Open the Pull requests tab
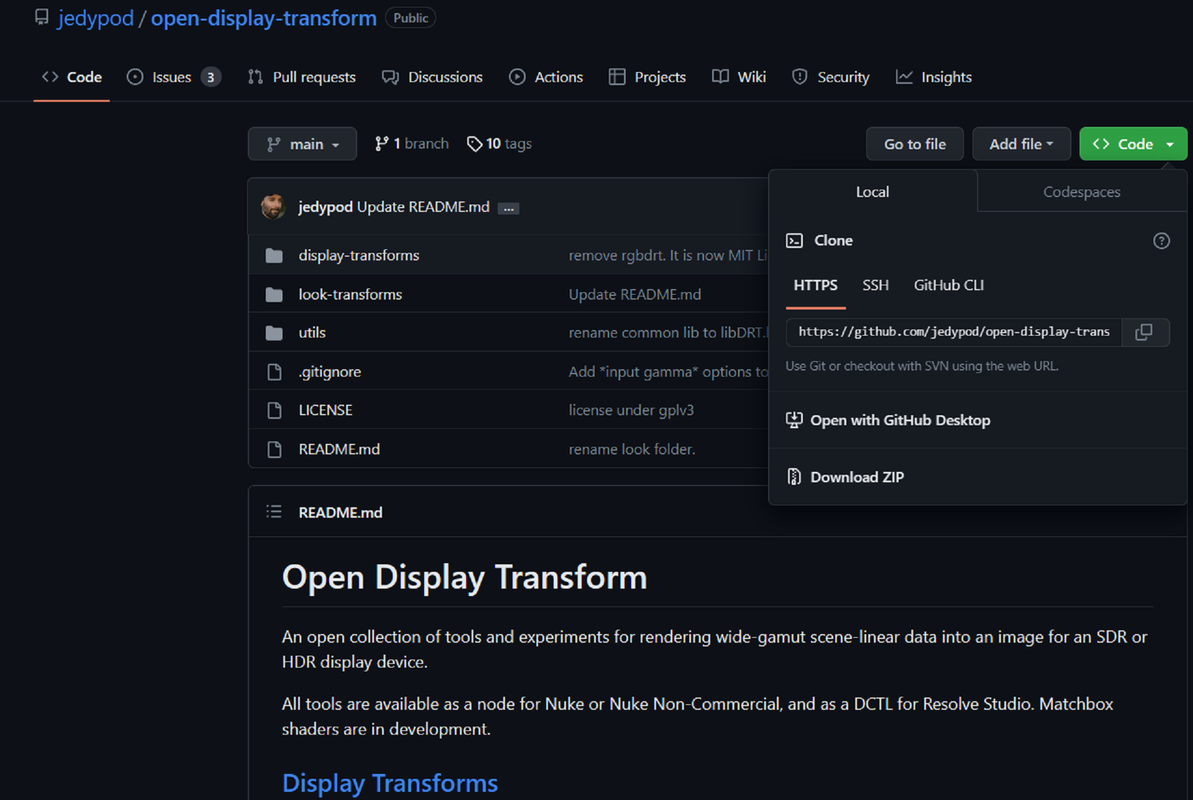 point(302,77)
